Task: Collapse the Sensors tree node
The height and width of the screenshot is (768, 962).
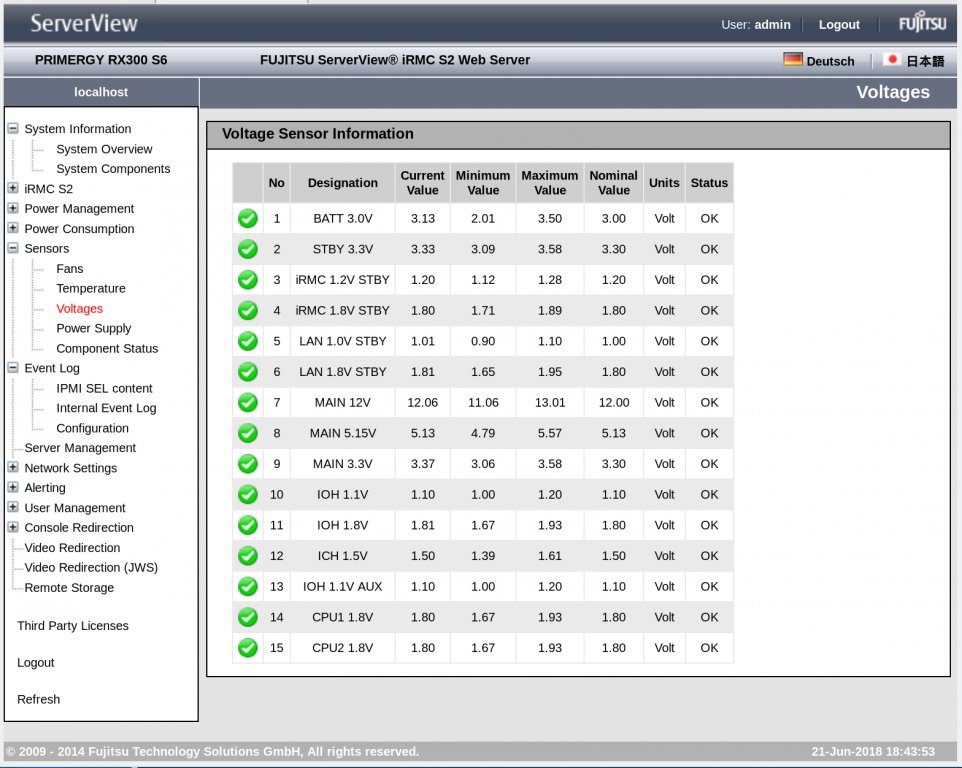Action: (13, 248)
